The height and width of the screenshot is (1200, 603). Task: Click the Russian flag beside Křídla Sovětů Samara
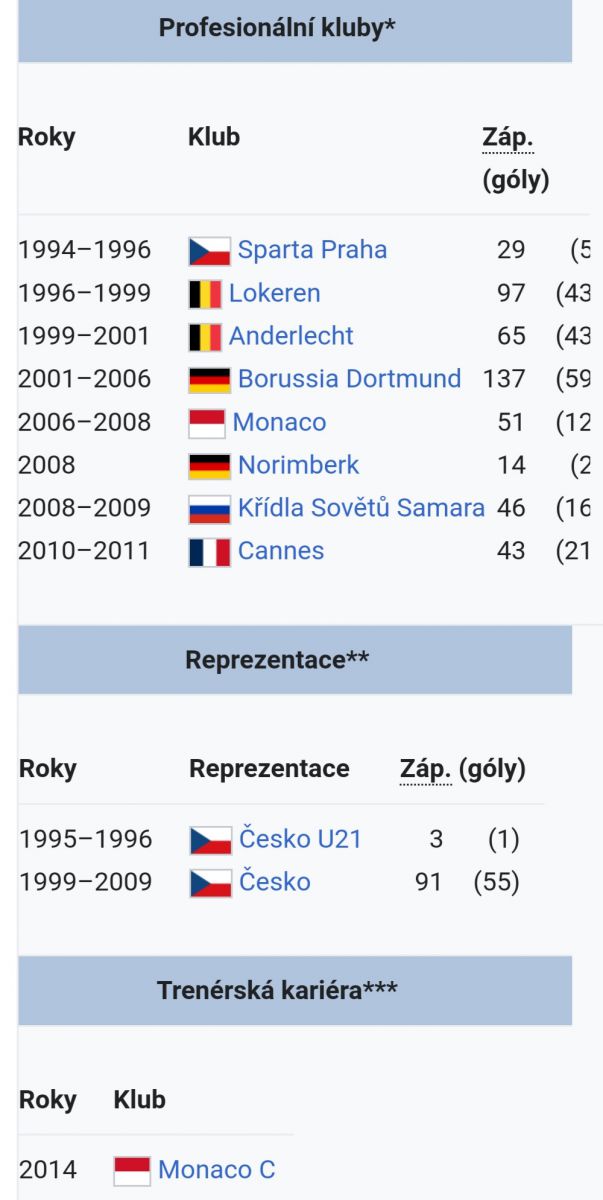210,509
